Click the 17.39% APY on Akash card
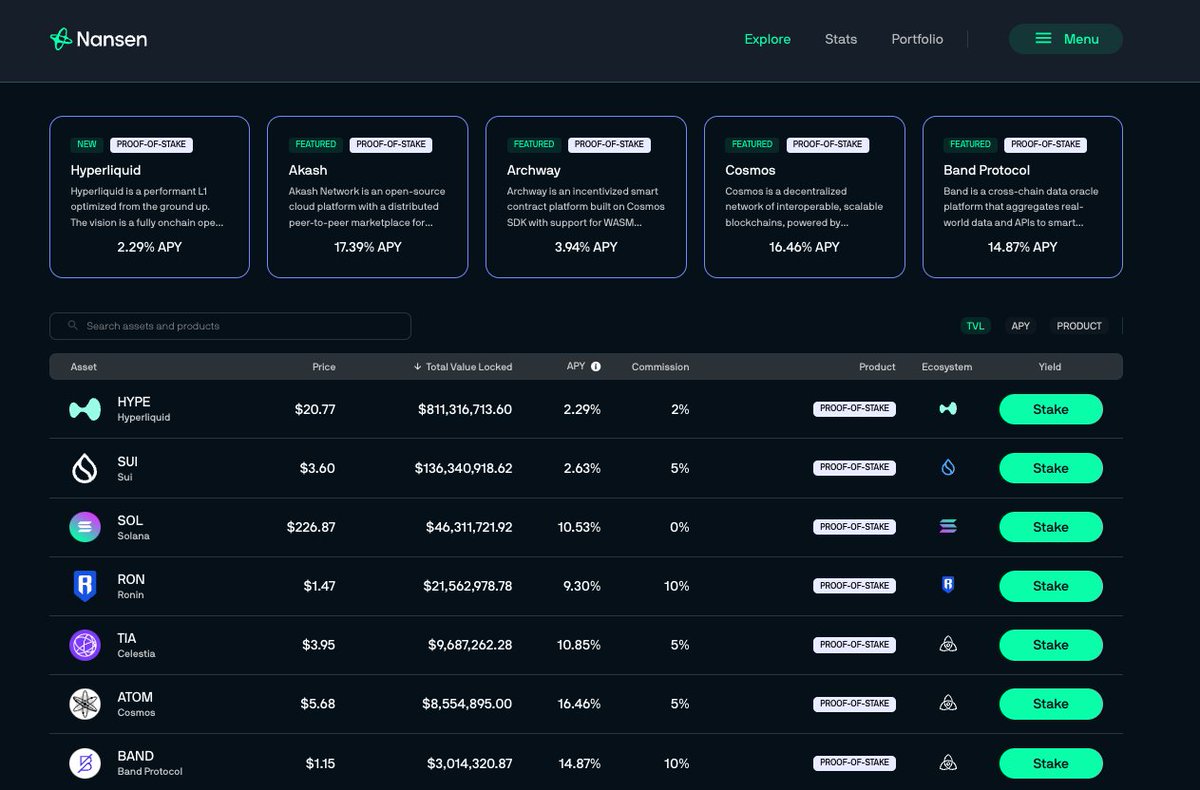This screenshot has height=790, width=1200. pyautogui.click(x=367, y=247)
